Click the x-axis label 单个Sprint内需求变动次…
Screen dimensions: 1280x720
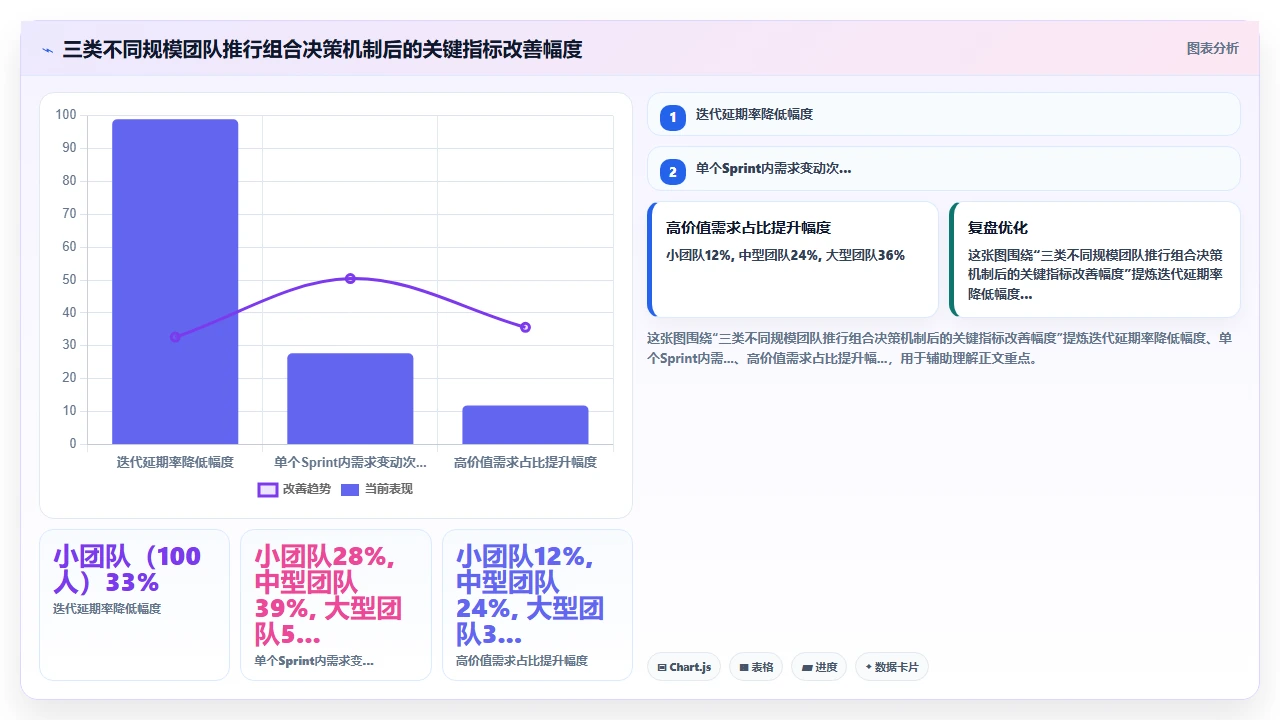[350, 462]
